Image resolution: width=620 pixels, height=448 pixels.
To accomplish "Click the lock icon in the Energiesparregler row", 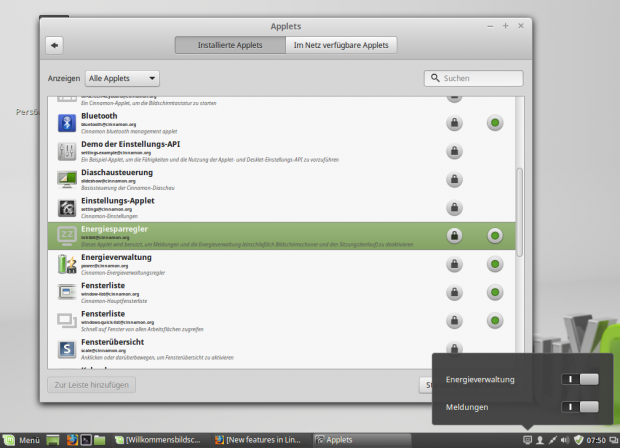I will coord(454,236).
